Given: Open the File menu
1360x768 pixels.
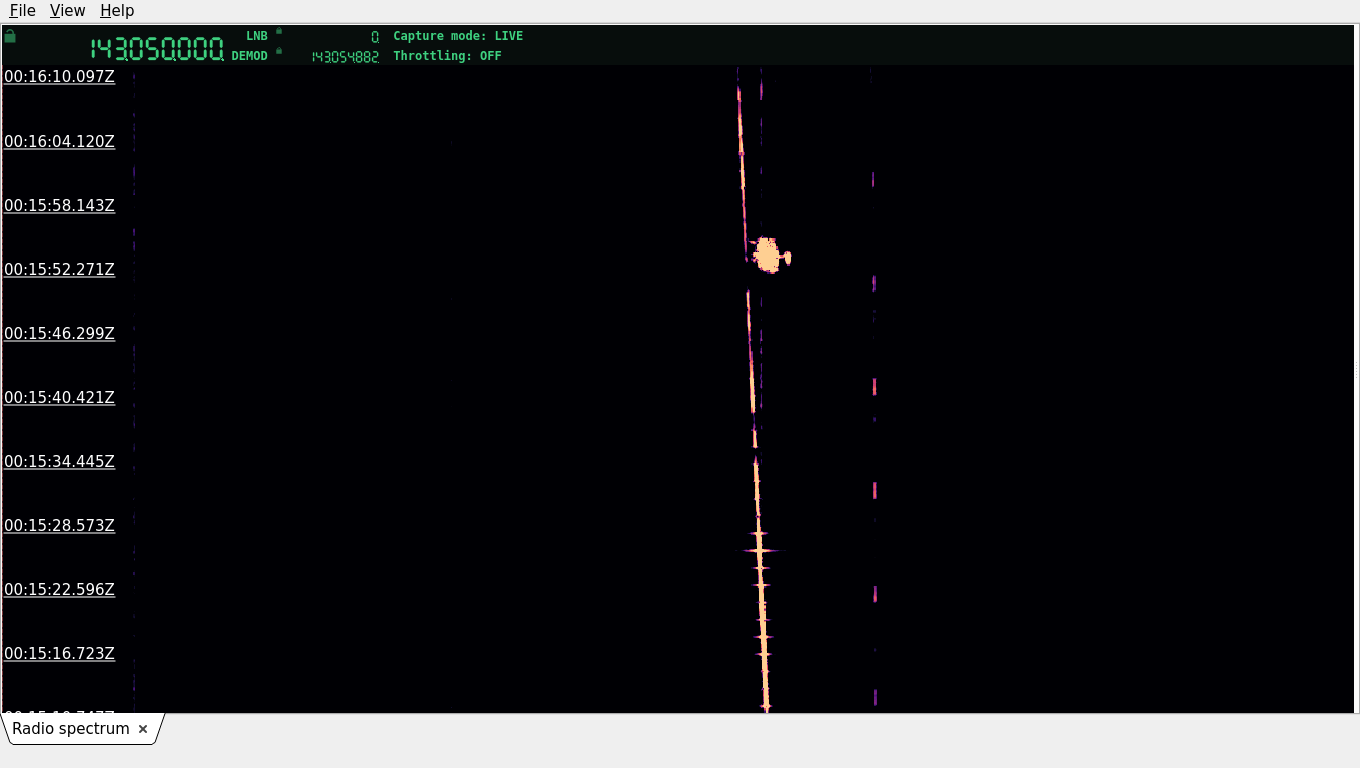Looking at the screenshot, I should 22,10.
